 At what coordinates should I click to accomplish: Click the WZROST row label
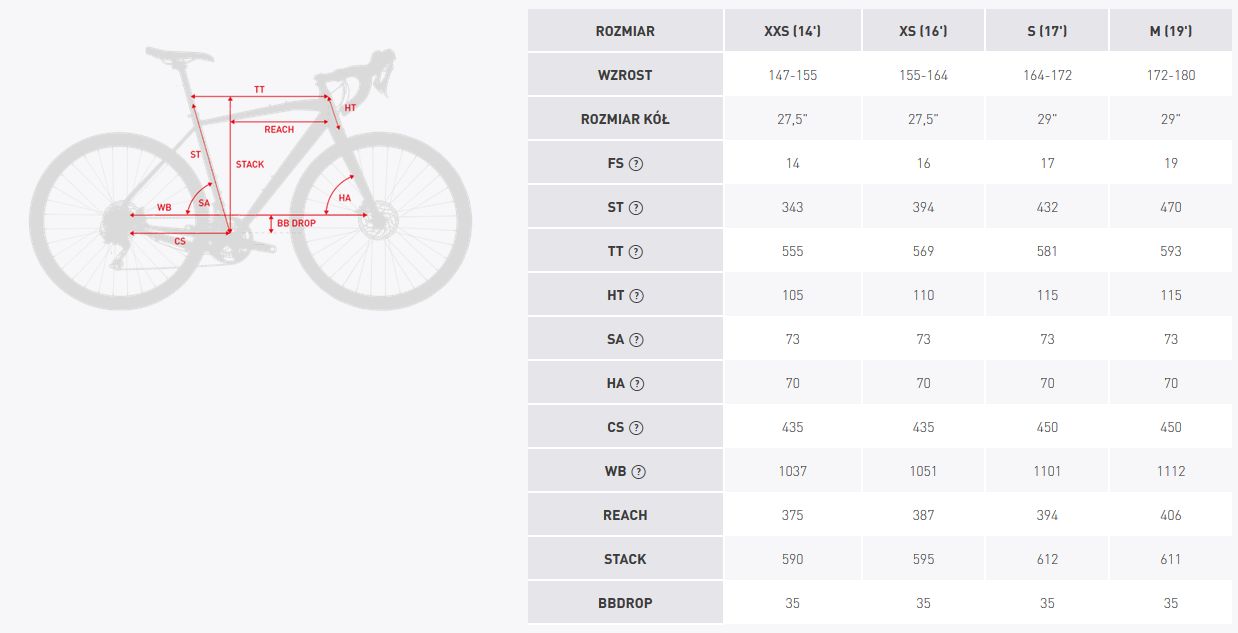pos(625,75)
